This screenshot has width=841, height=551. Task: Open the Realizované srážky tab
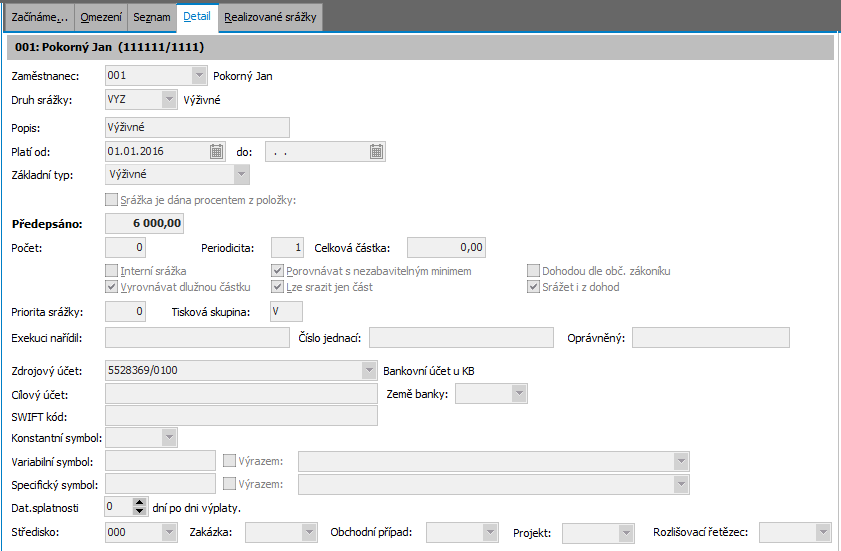pos(272,17)
